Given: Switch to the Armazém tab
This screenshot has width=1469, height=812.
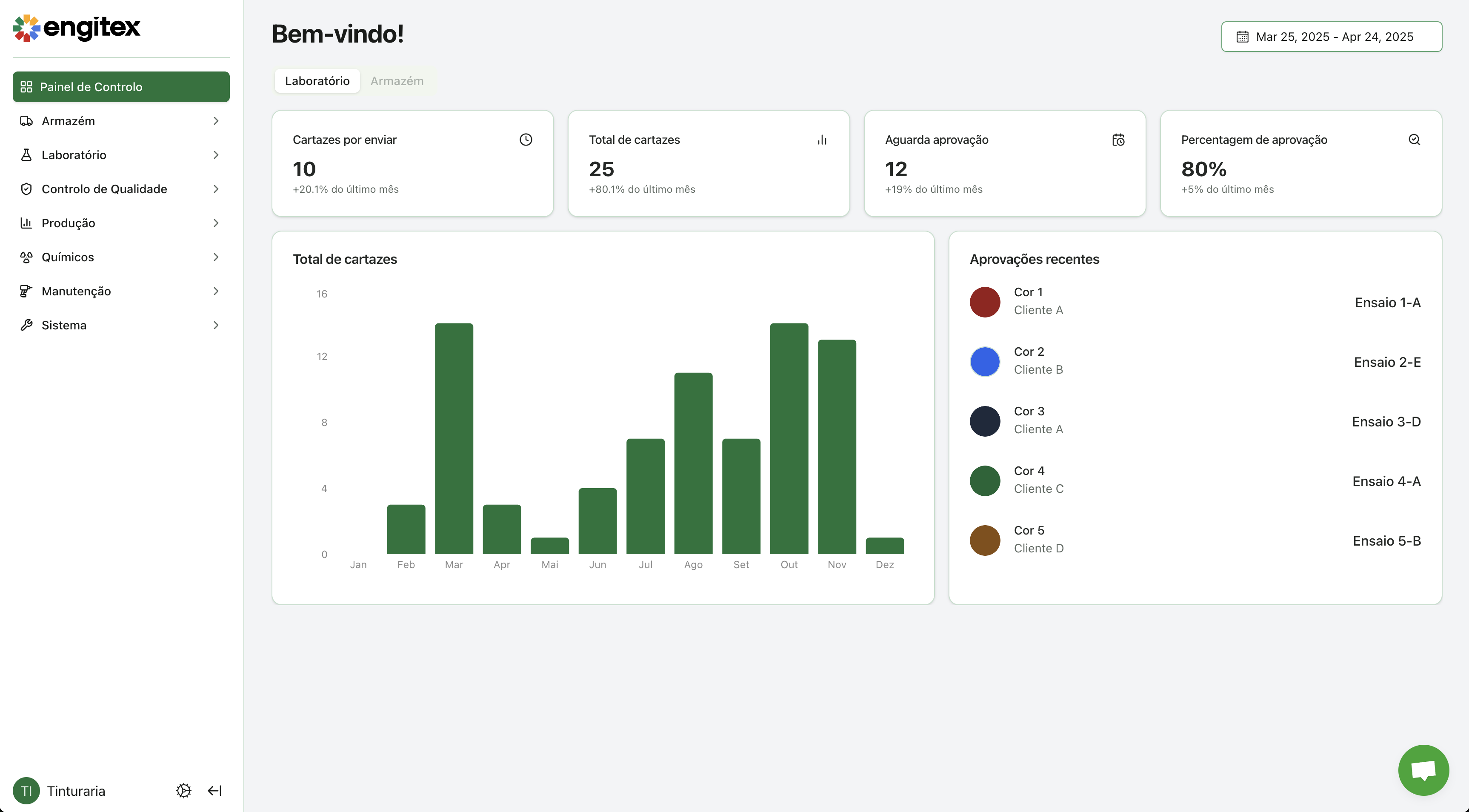Looking at the screenshot, I should (397, 81).
